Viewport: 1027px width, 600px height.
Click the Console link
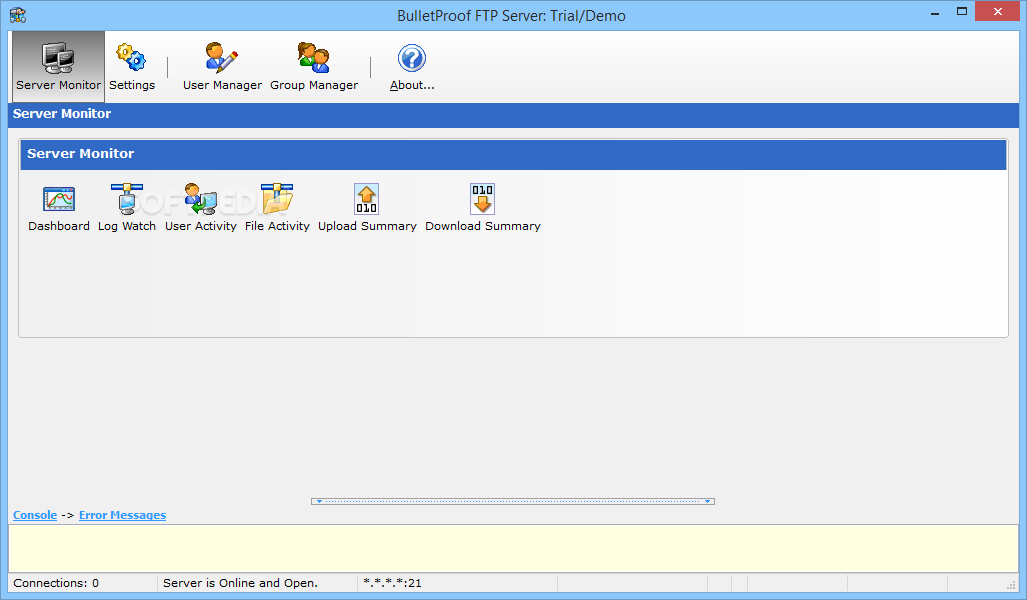35,515
